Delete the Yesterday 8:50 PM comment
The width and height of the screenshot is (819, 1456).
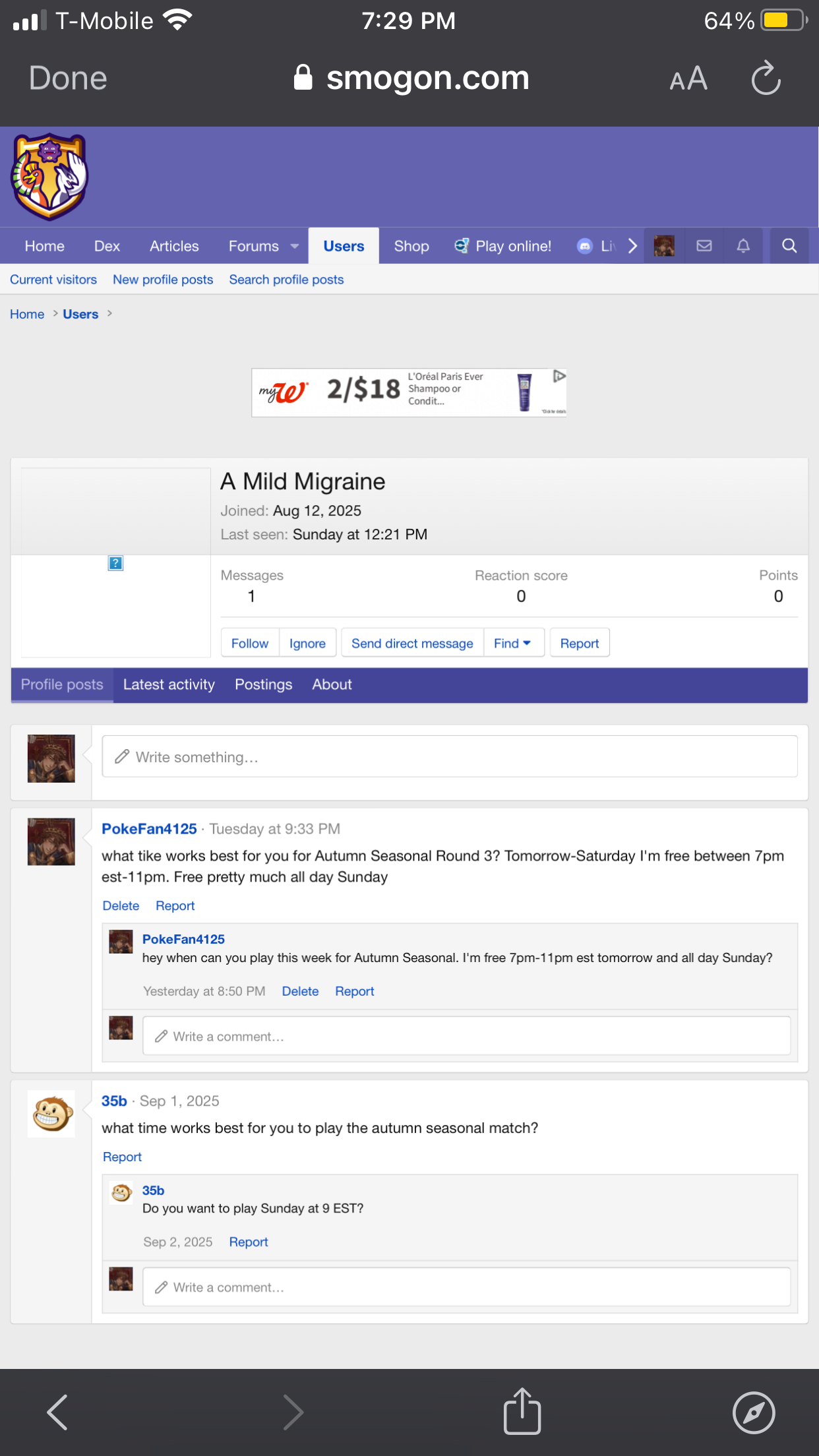click(300, 991)
